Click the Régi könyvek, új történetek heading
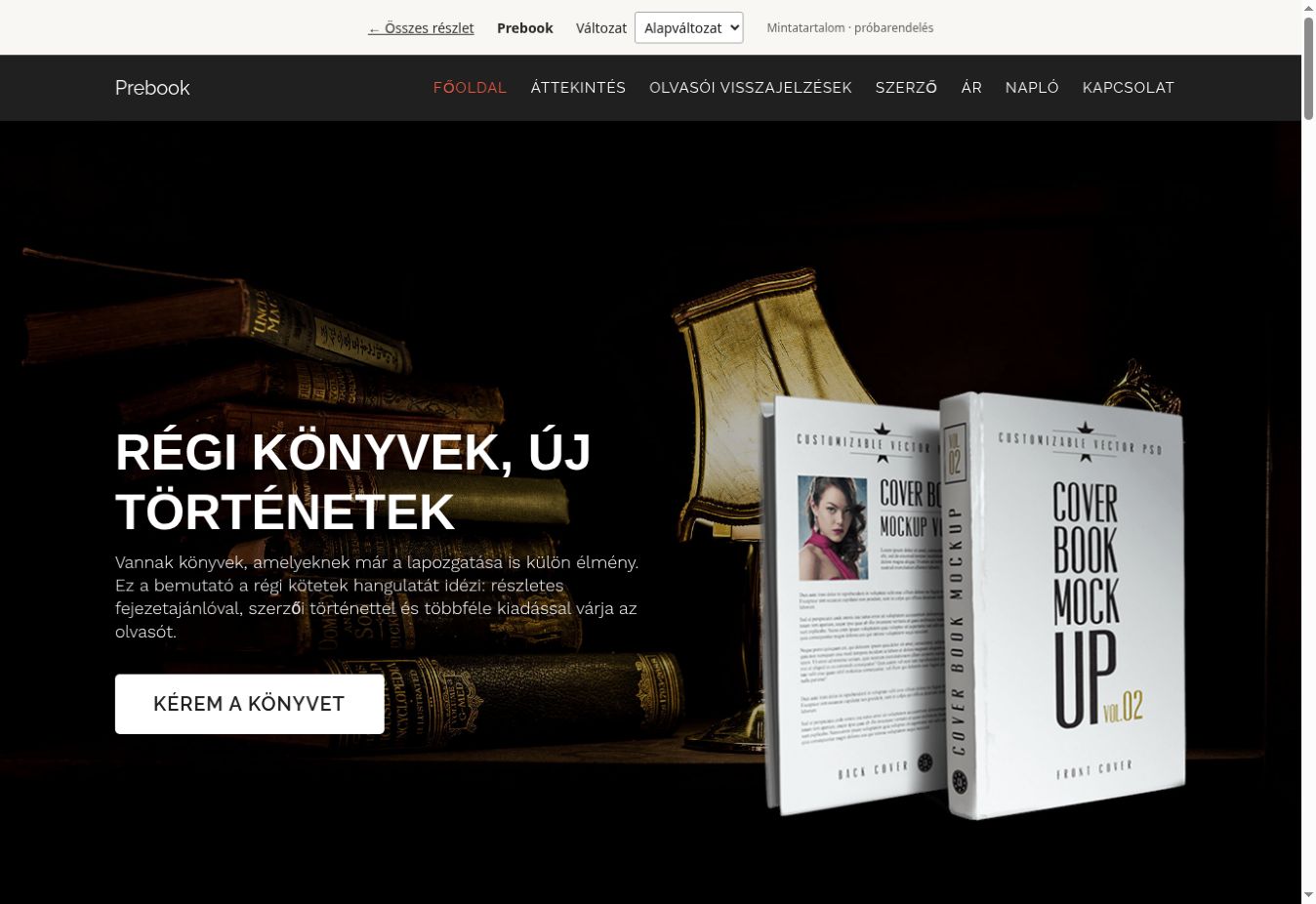Screen dimensions: 1316x904 pyautogui.click(x=353, y=481)
